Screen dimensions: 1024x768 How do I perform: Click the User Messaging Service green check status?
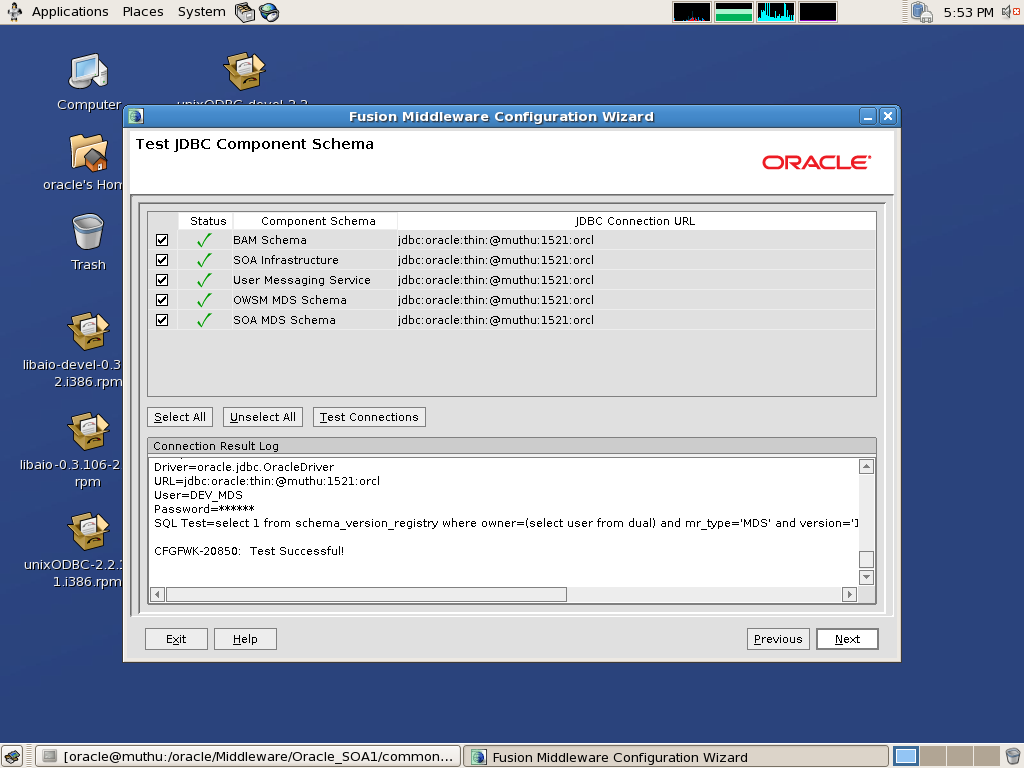tap(204, 280)
